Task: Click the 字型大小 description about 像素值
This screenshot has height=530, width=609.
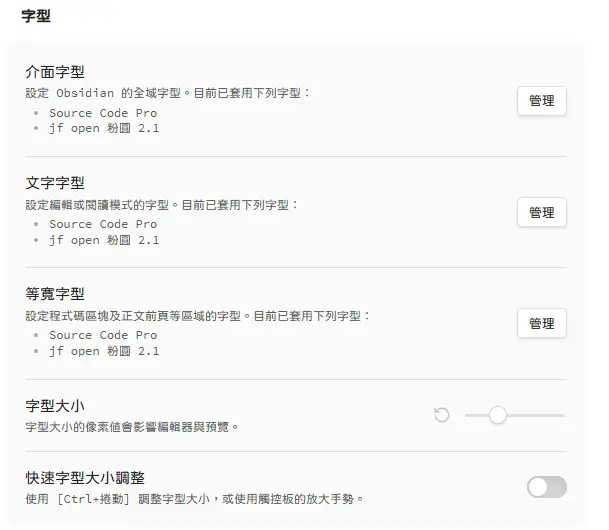Action: pyautogui.click(x=132, y=426)
